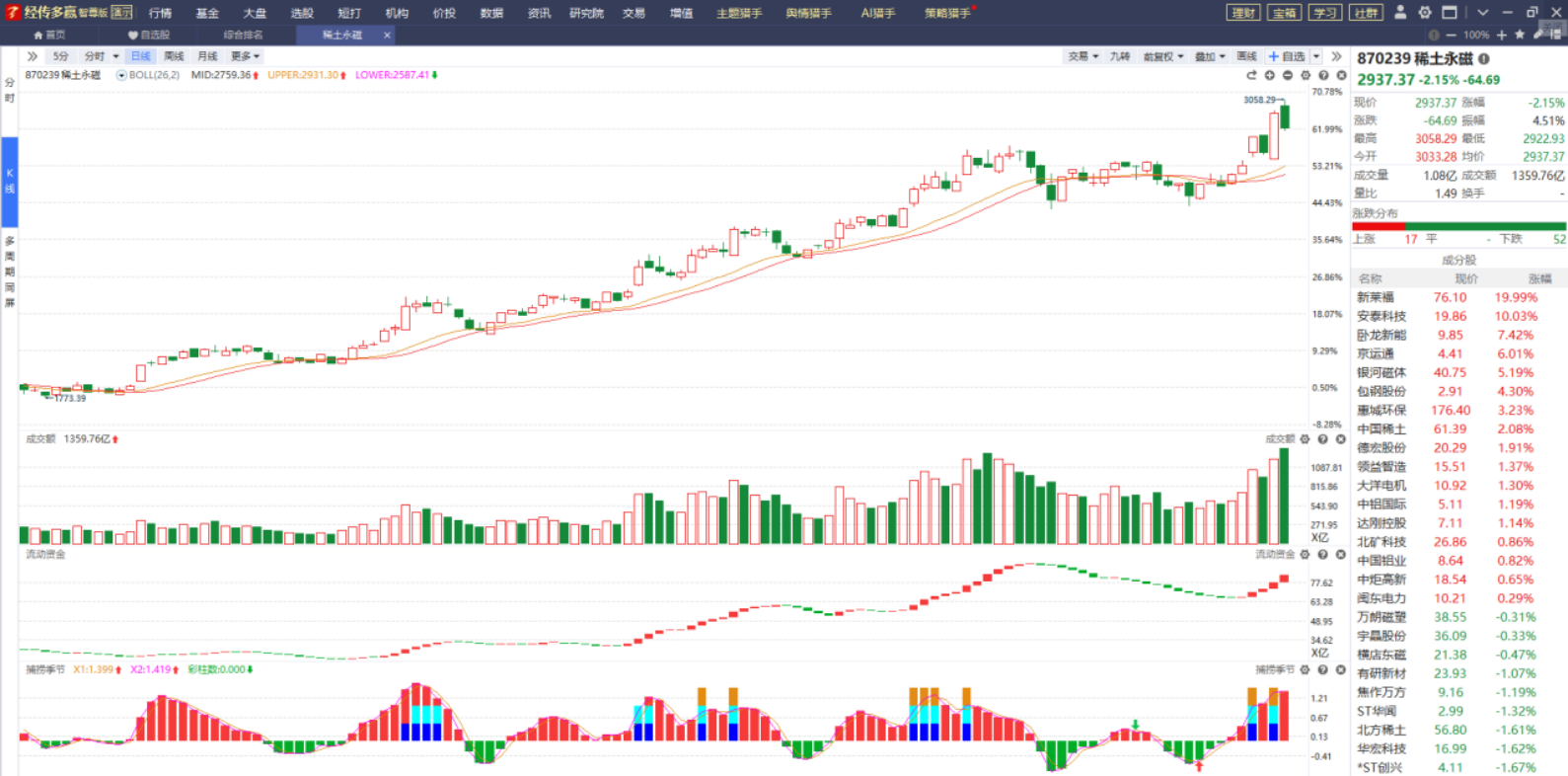Screen dimensions: 1568x776
Task: Select the 5分 period option
Action: pos(61,56)
